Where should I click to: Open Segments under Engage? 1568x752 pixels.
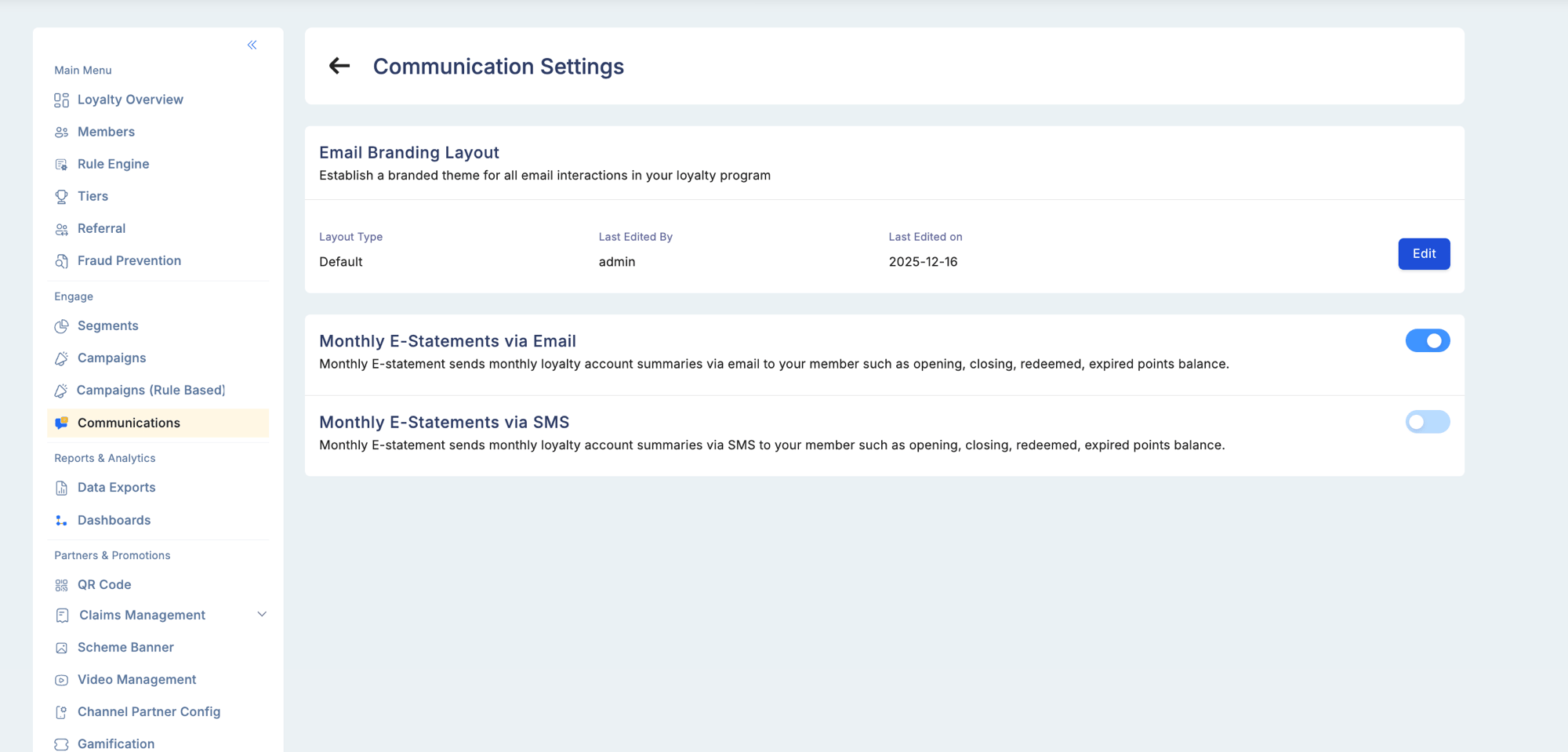158,325
